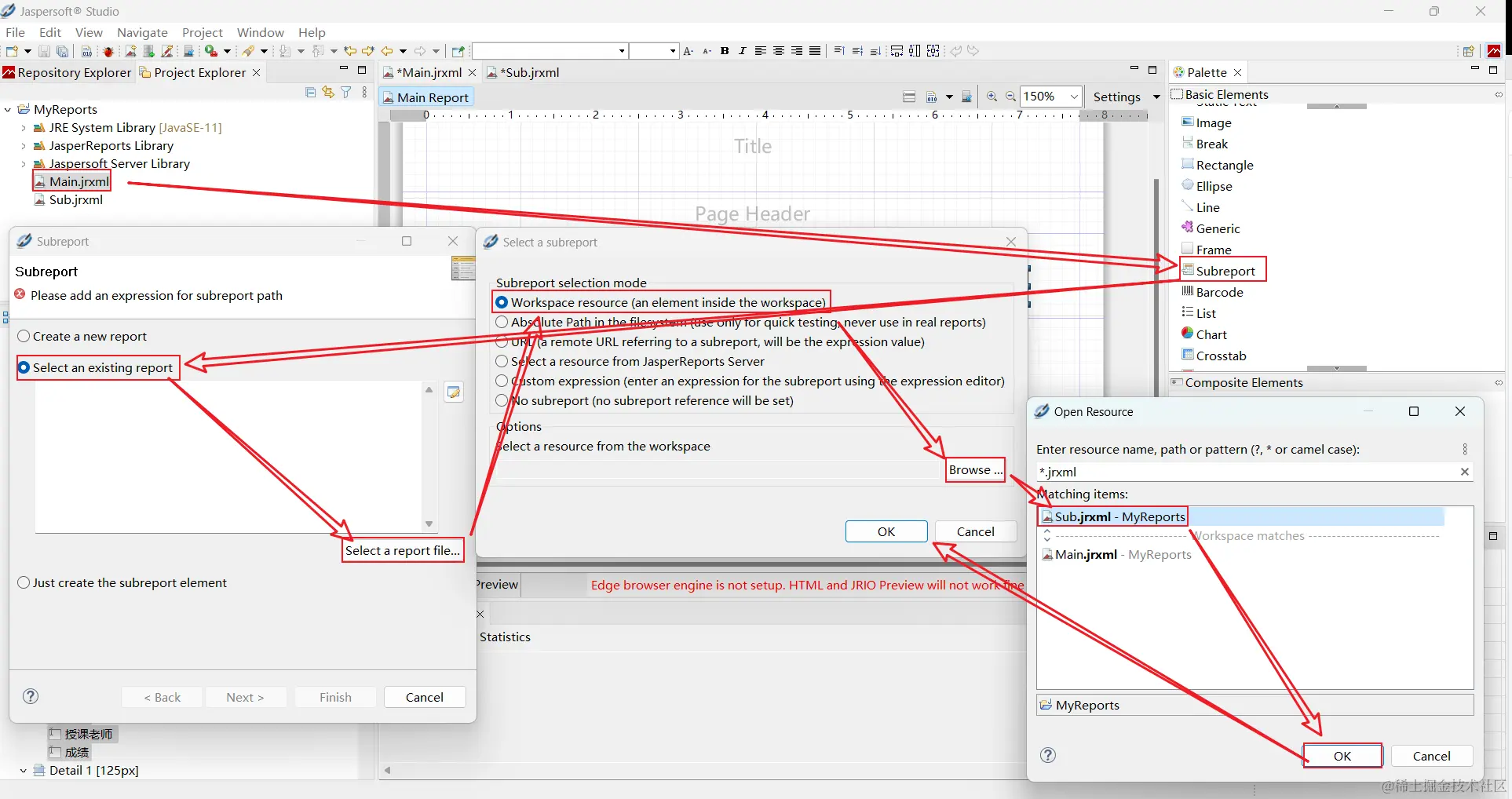This screenshot has height=799, width=1512.
Task: Switch to the *Sub.jrxml editor tab
Action: (523, 72)
